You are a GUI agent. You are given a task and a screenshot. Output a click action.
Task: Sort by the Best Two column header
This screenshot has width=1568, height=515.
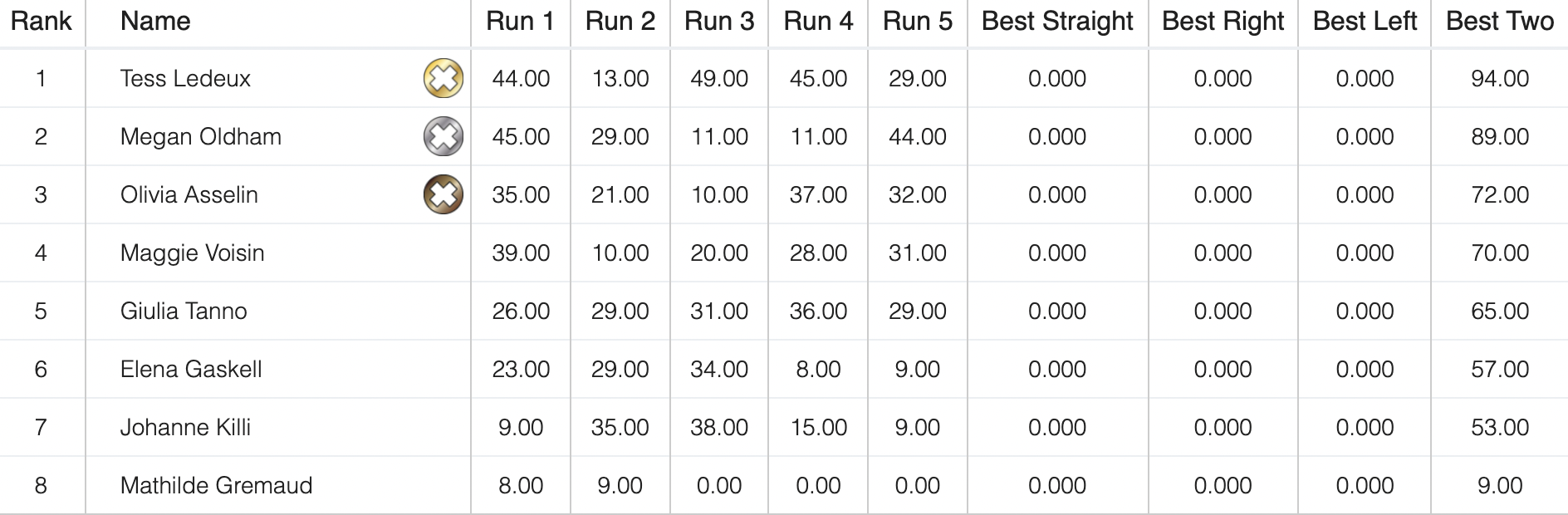coord(1499,22)
